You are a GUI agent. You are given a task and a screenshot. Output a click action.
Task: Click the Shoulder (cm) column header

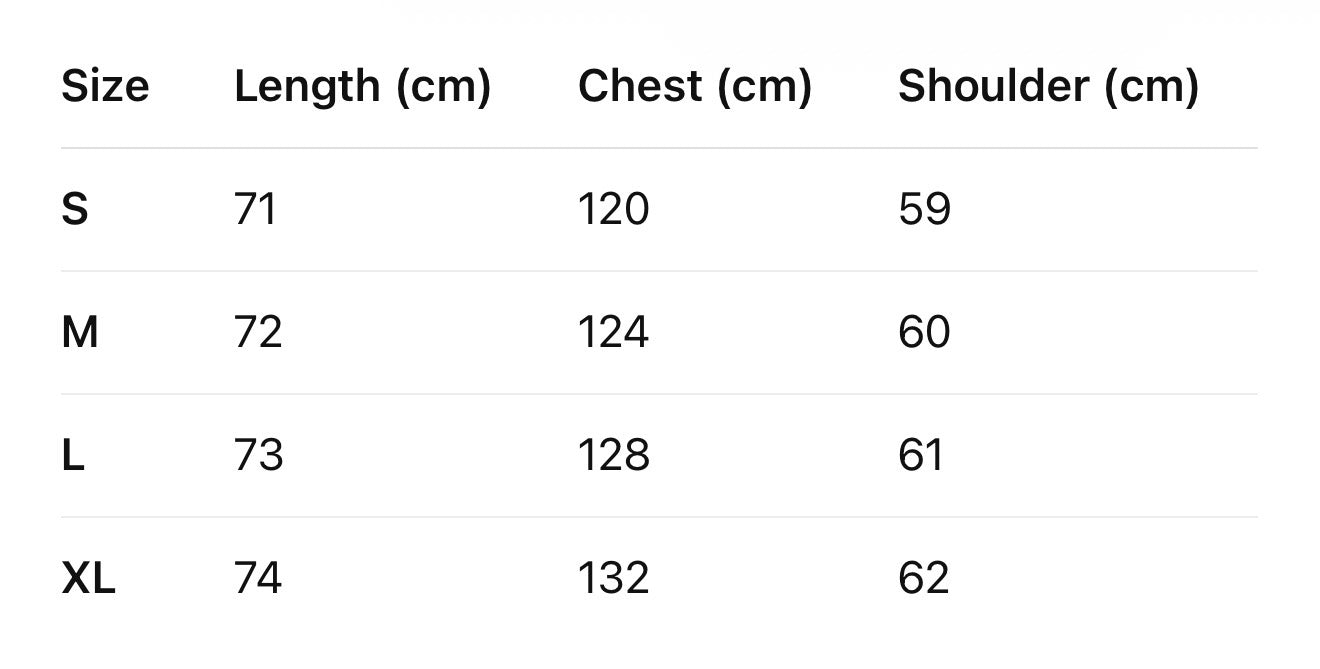(1047, 87)
